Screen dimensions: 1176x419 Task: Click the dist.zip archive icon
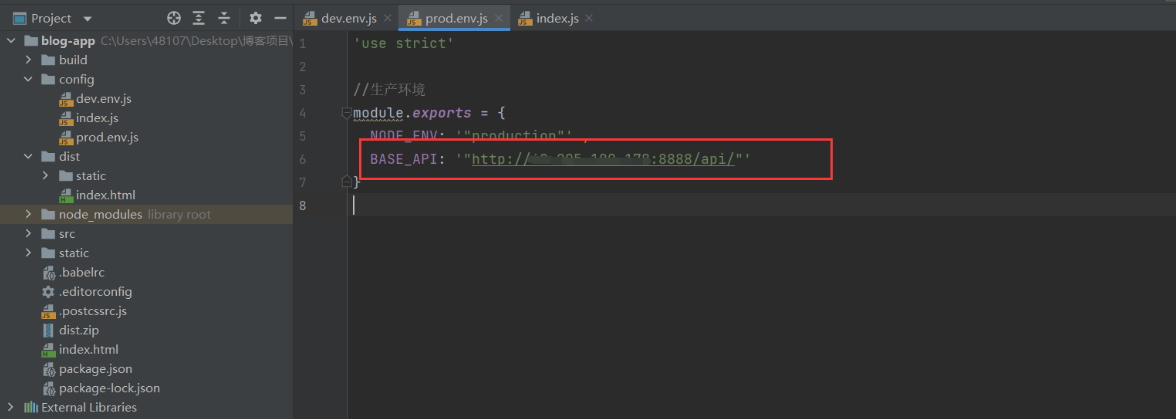[x=48, y=331]
